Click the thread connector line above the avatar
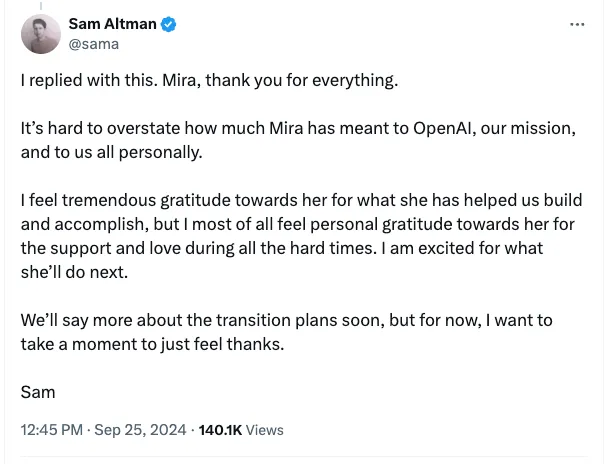Image resolution: width=616 pixels, height=464 pixels. pos(40,5)
